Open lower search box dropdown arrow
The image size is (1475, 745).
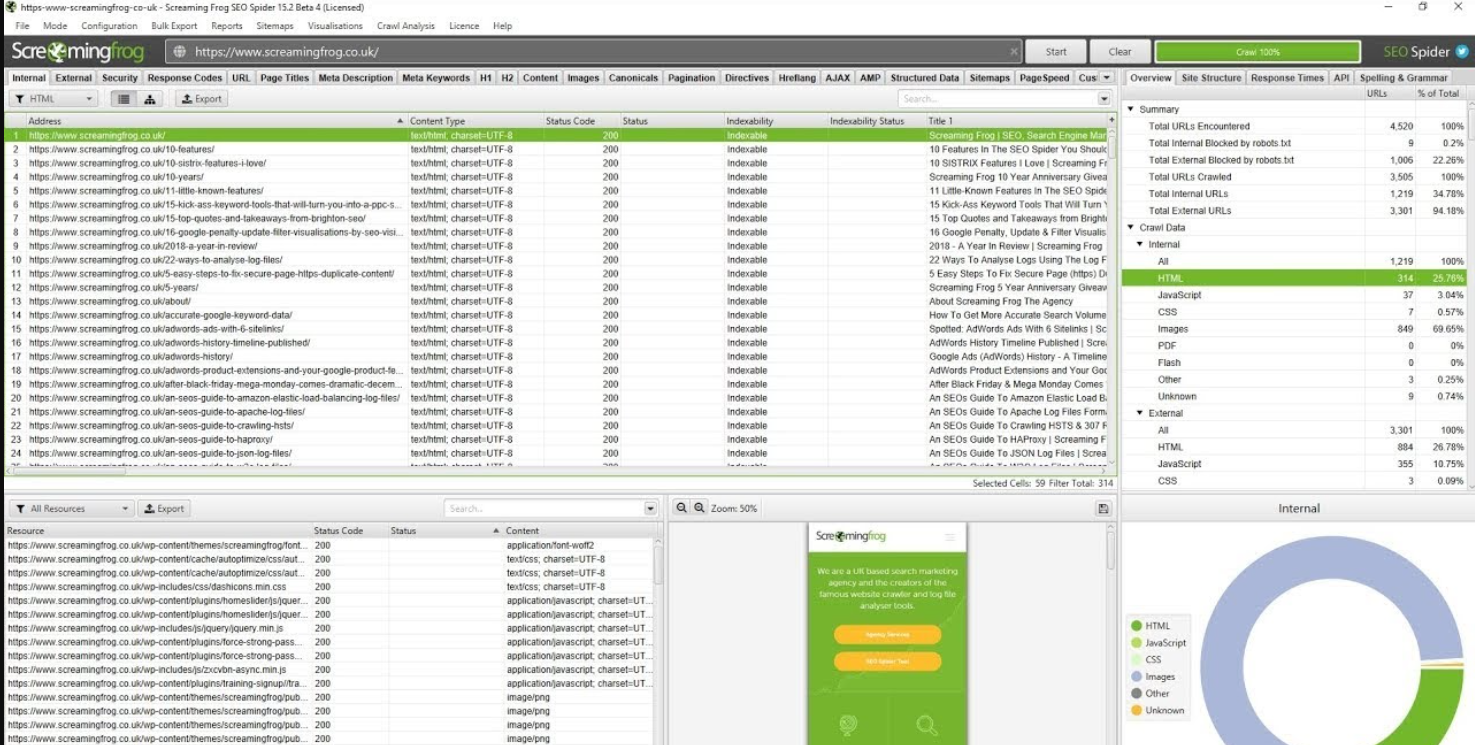(x=650, y=508)
